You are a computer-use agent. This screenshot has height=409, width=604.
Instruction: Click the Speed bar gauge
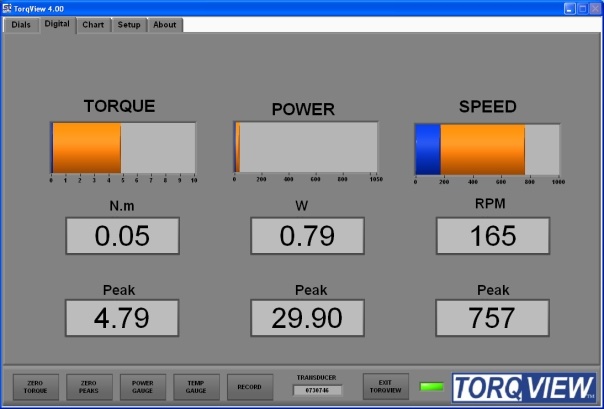click(487, 149)
